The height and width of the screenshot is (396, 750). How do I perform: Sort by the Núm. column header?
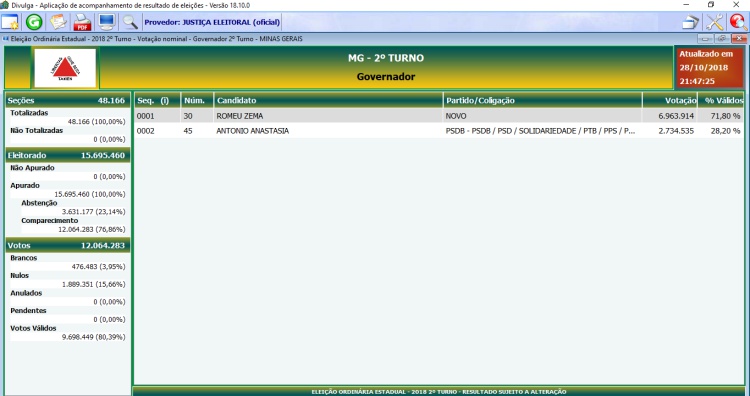coord(197,100)
